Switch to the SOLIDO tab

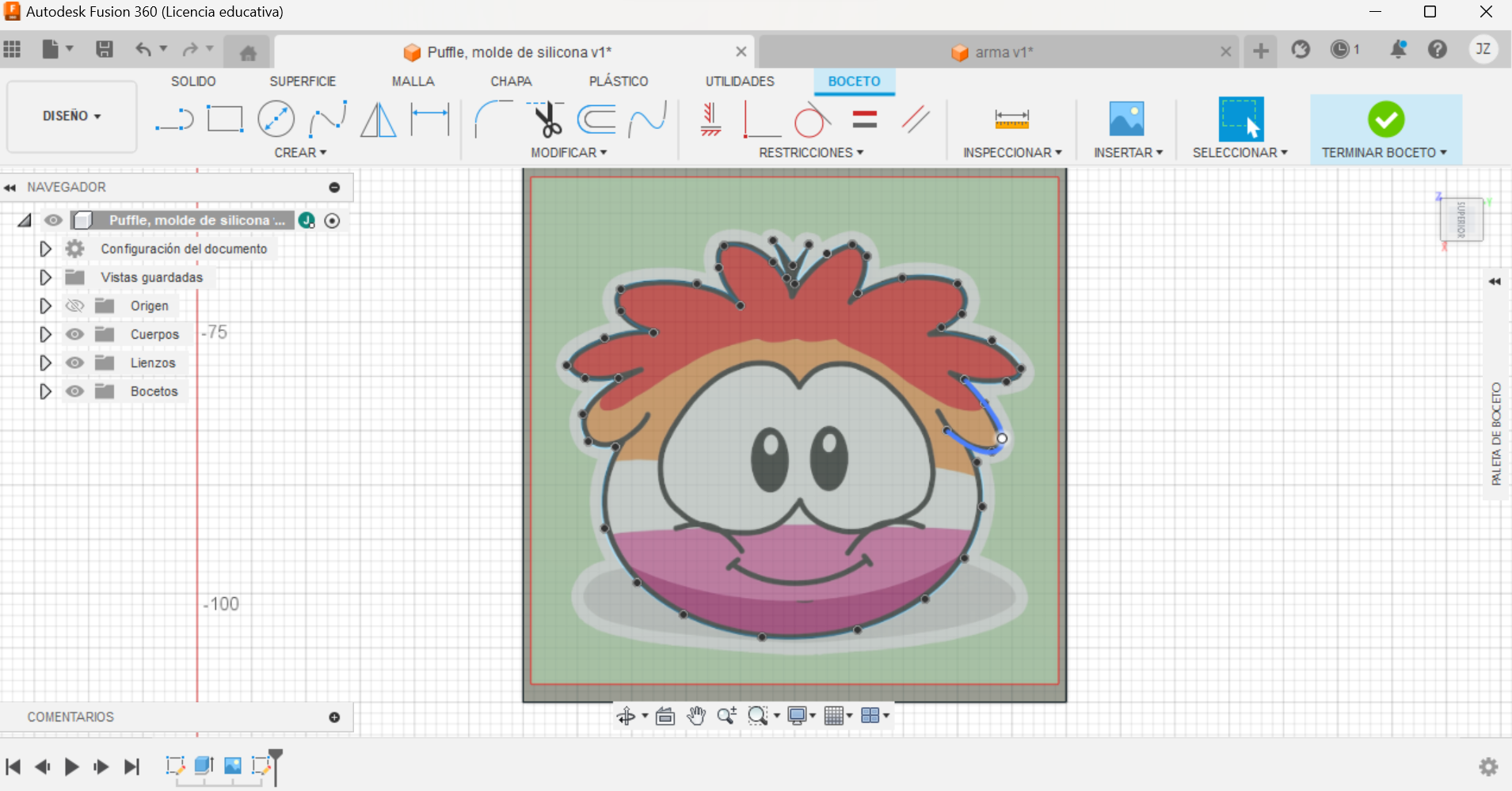[193, 82]
